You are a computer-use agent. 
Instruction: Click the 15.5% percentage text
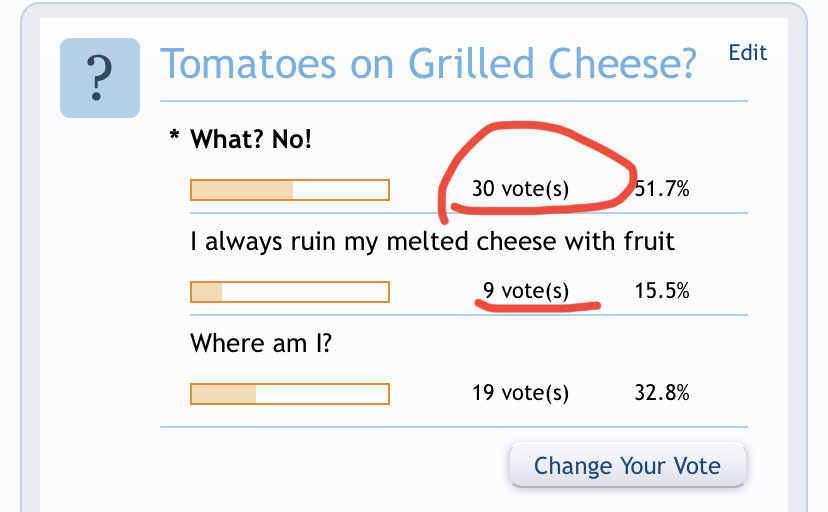pos(662,290)
